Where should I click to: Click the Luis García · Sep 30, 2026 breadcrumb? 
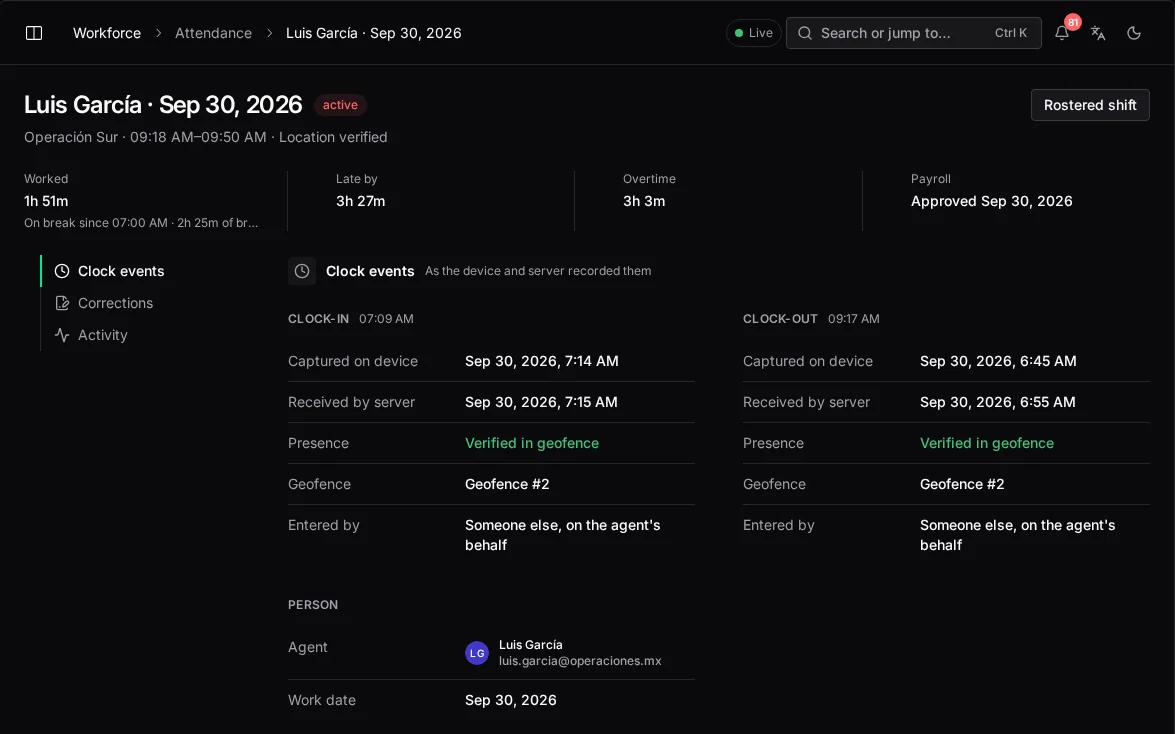coord(374,33)
